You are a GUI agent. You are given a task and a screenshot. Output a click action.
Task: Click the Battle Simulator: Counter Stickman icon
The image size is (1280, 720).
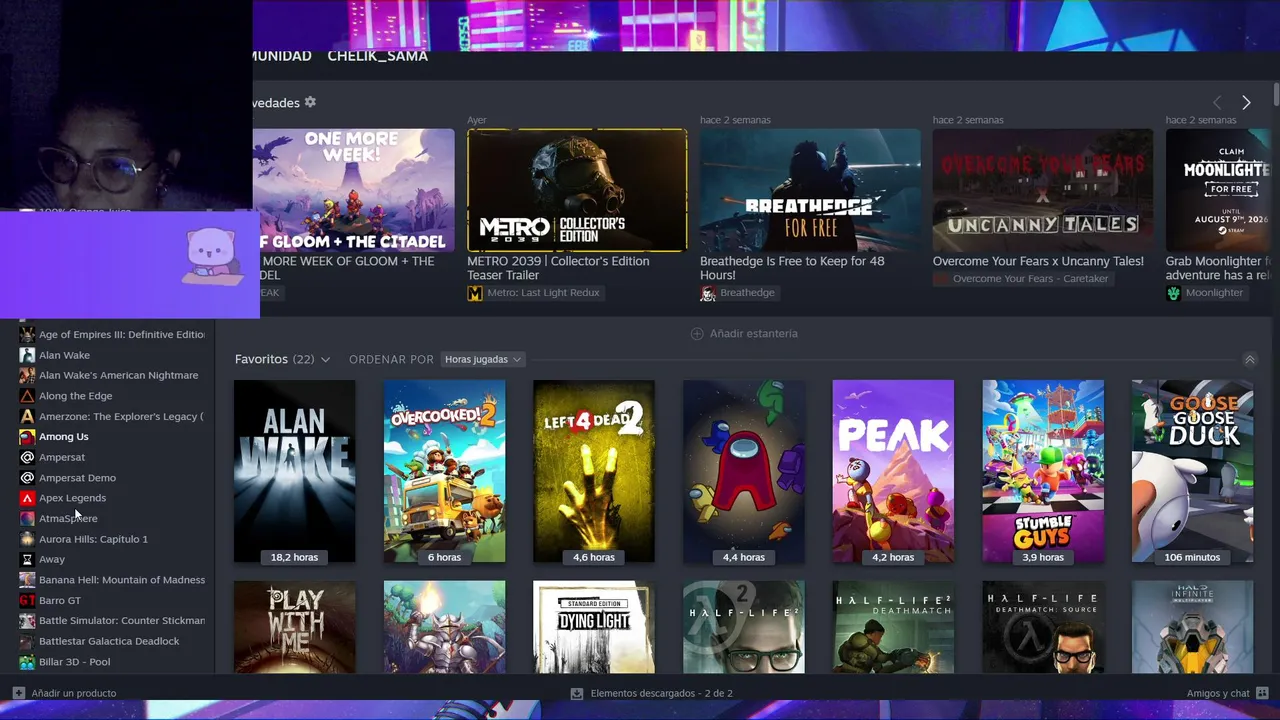27,621
